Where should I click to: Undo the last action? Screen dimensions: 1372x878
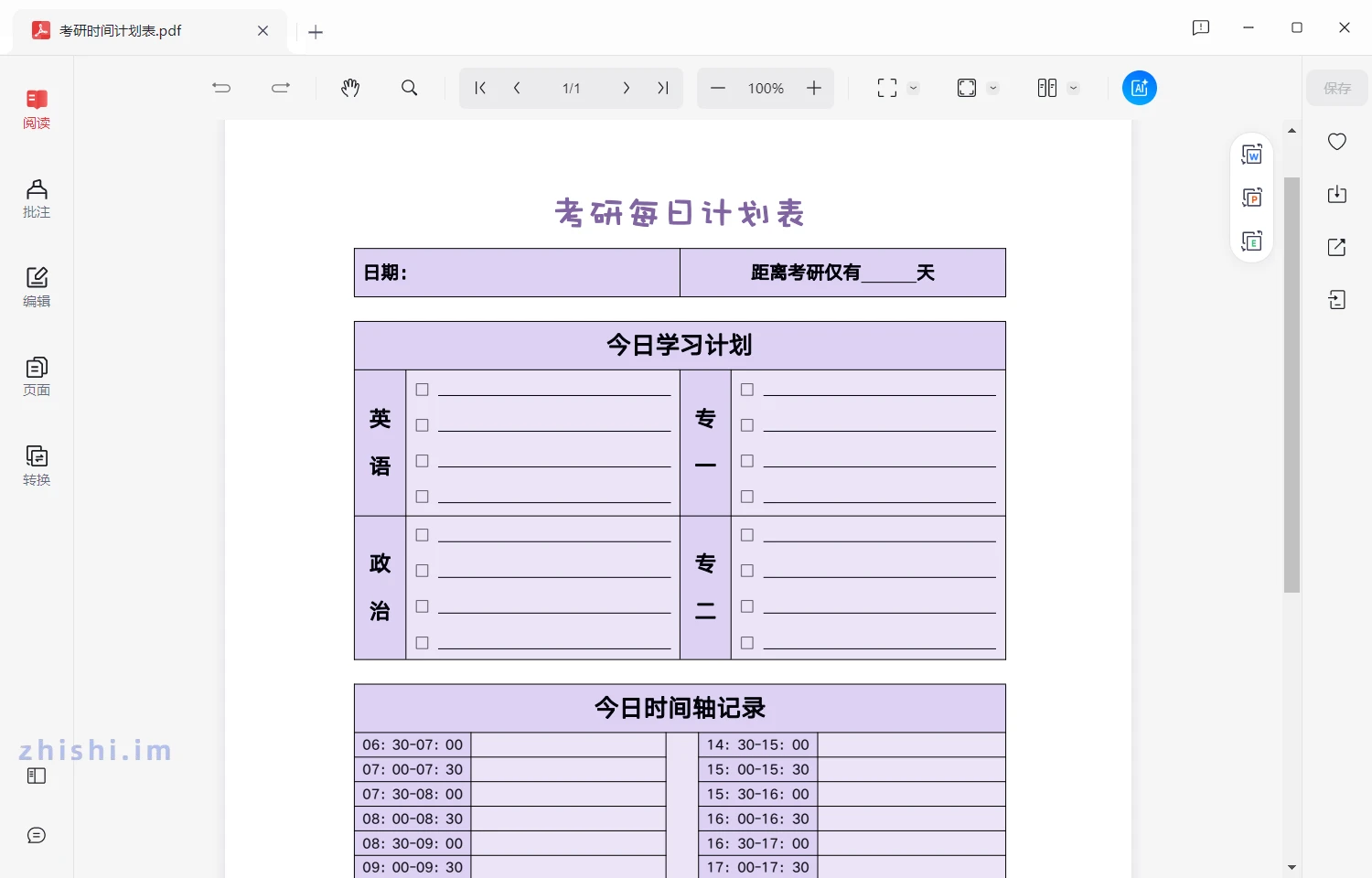[x=221, y=88]
